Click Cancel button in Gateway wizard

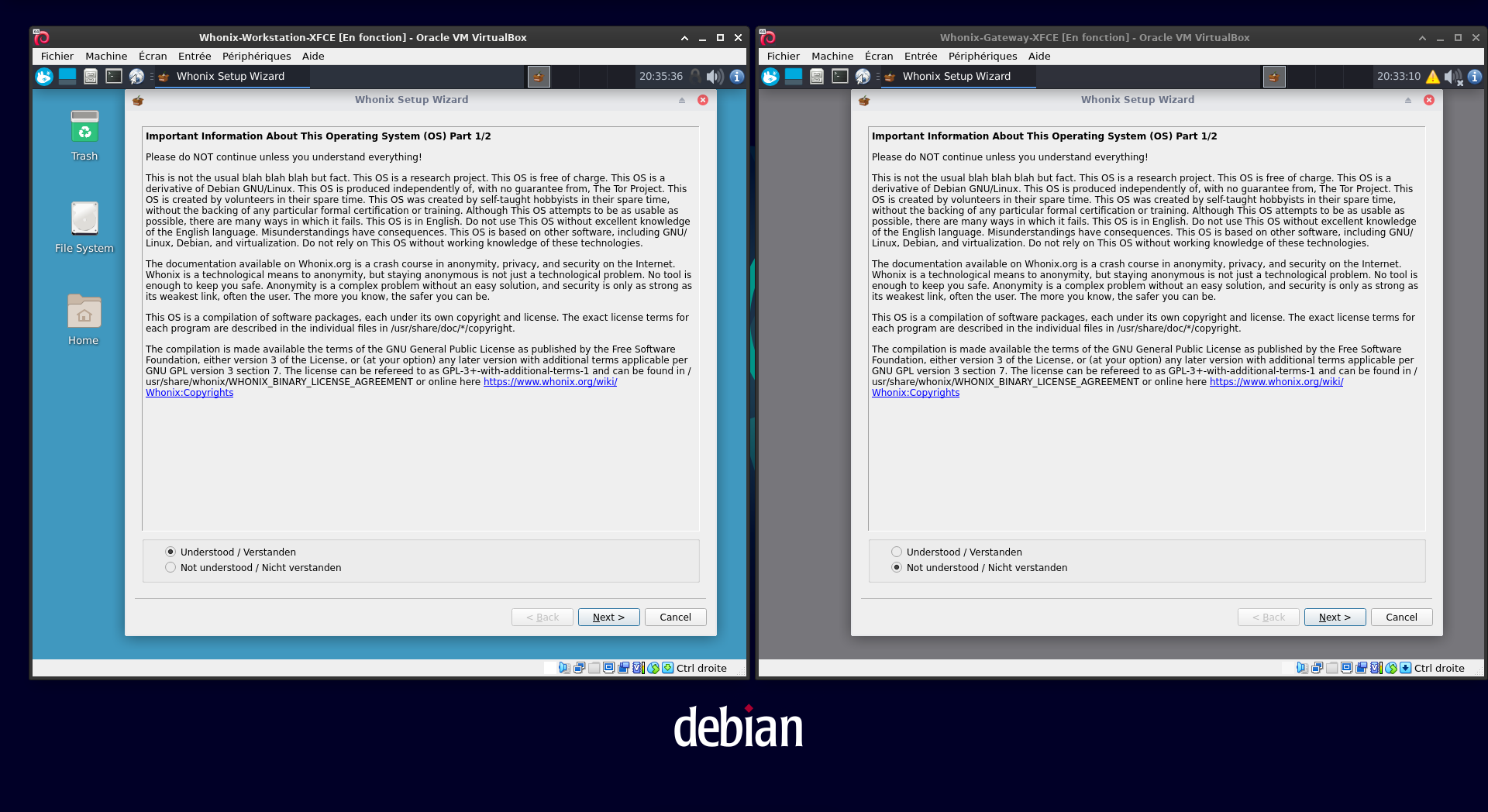[1401, 617]
